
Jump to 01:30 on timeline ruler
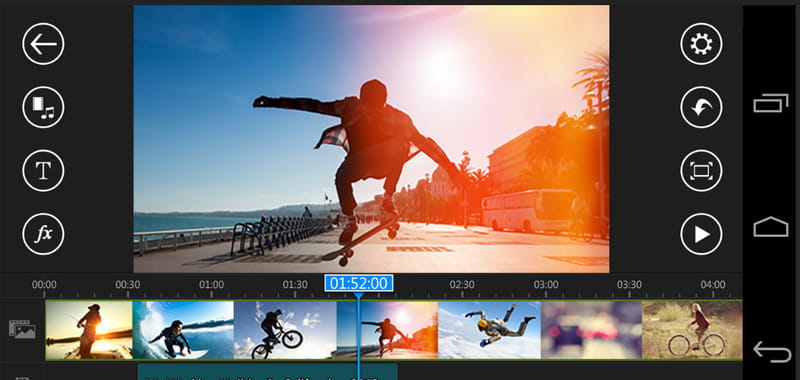[295, 285]
